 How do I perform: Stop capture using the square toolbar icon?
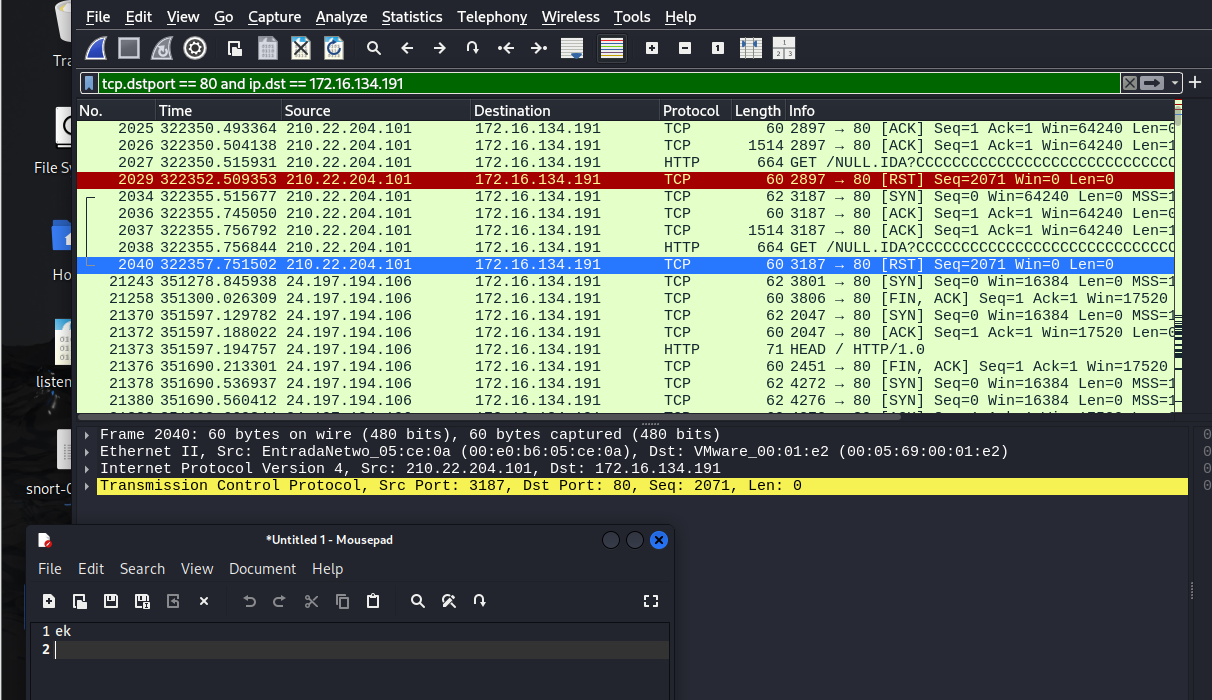[129, 48]
